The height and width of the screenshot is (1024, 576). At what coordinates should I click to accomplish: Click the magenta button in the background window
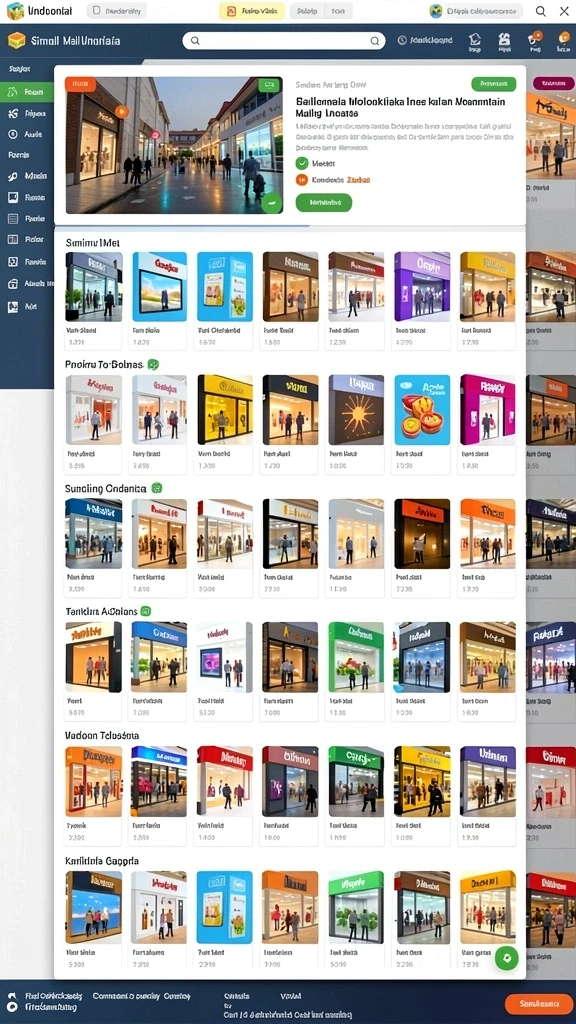[553, 84]
